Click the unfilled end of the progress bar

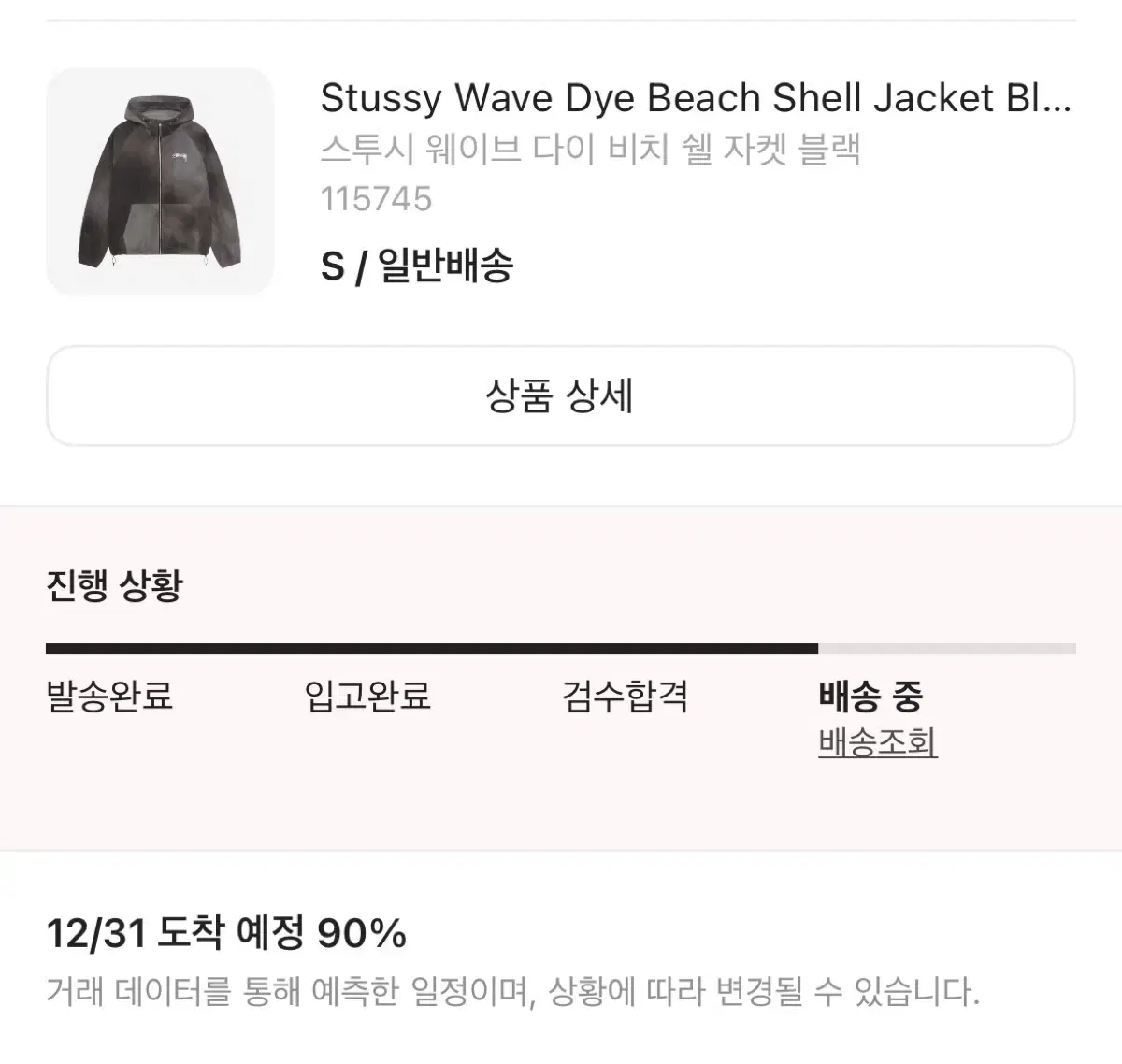(x=947, y=649)
